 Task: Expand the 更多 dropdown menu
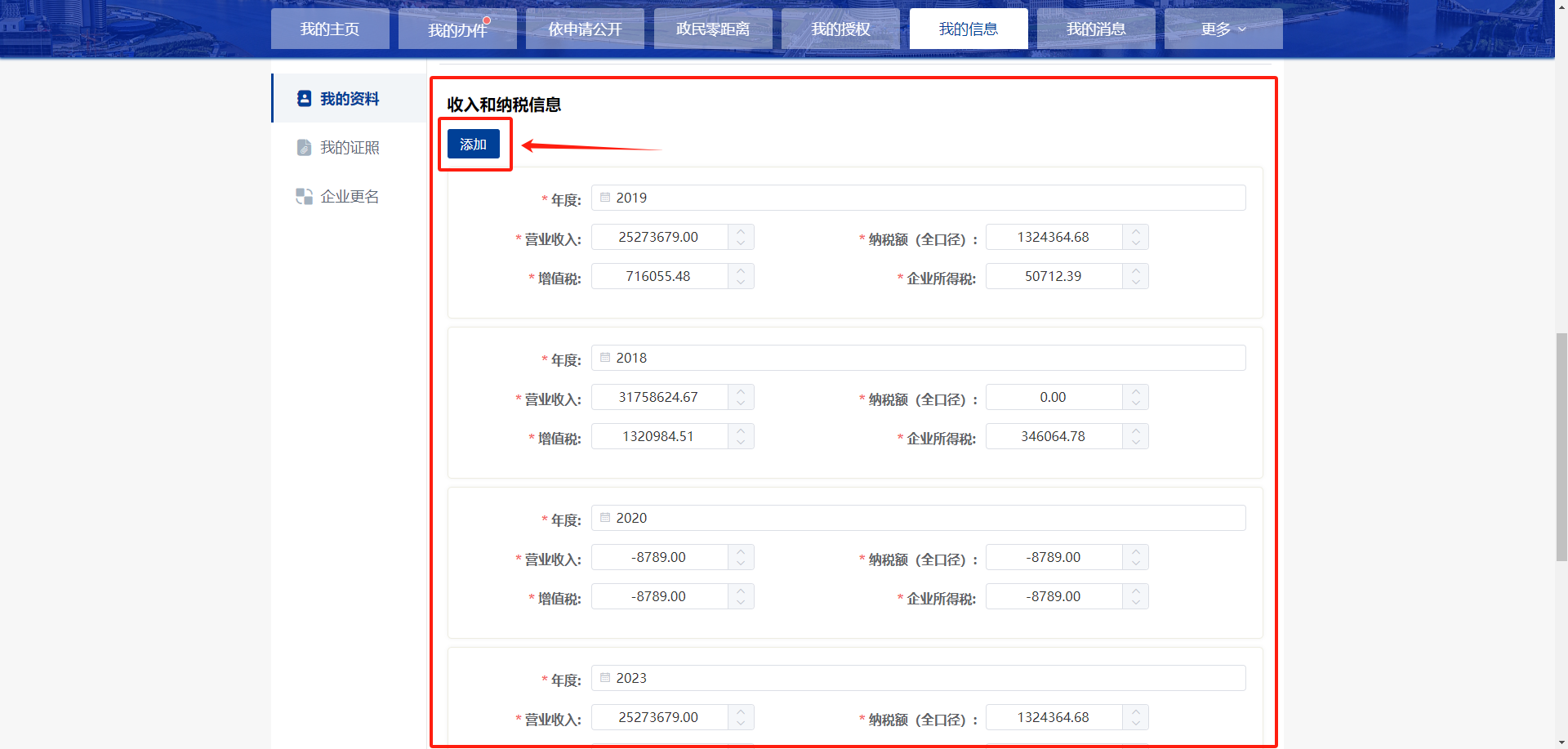(x=1223, y=29)
